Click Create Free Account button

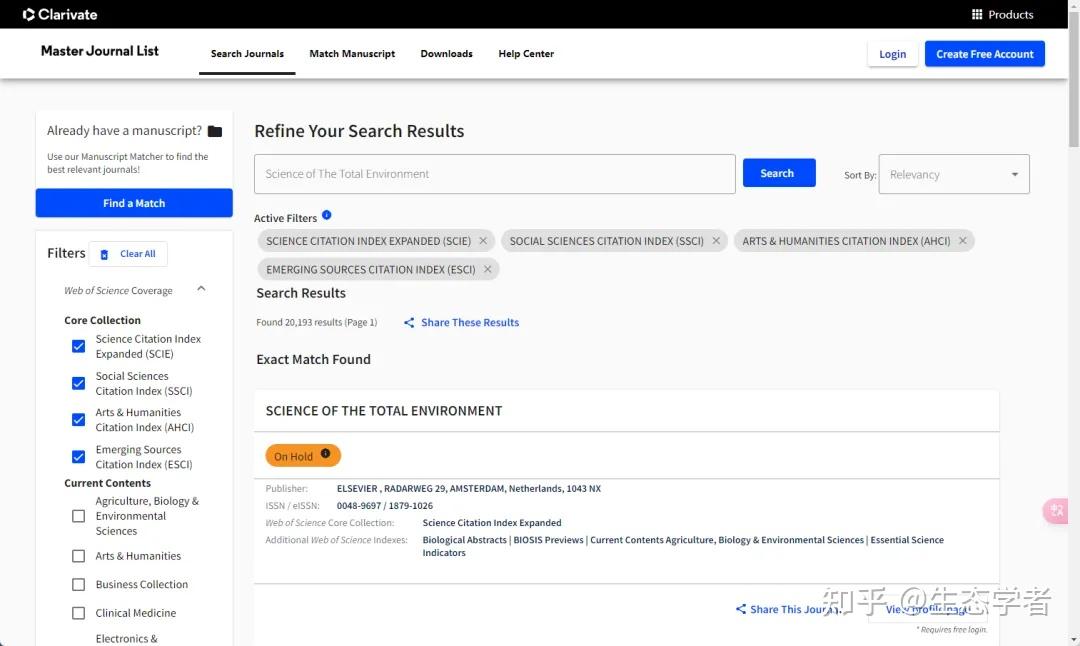984,54
